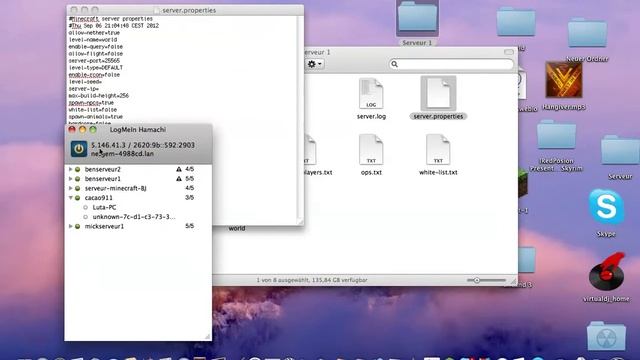The height and width of the screenshot is (360, 640).
Task: Click the level-name=world line in editor
Action: coord(93,40)
